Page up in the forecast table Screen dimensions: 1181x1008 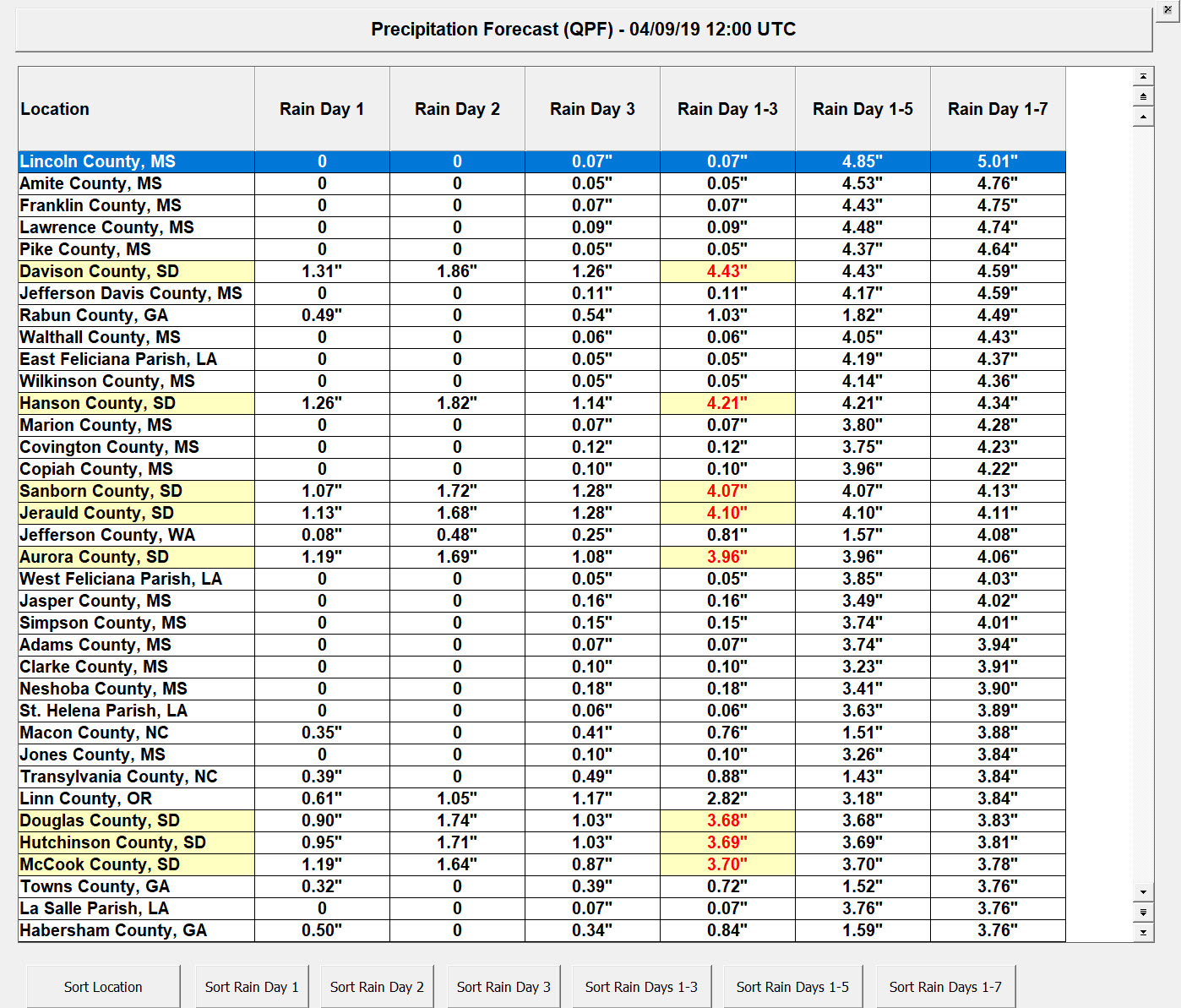pyautogui.click(x=1143, y=96)
